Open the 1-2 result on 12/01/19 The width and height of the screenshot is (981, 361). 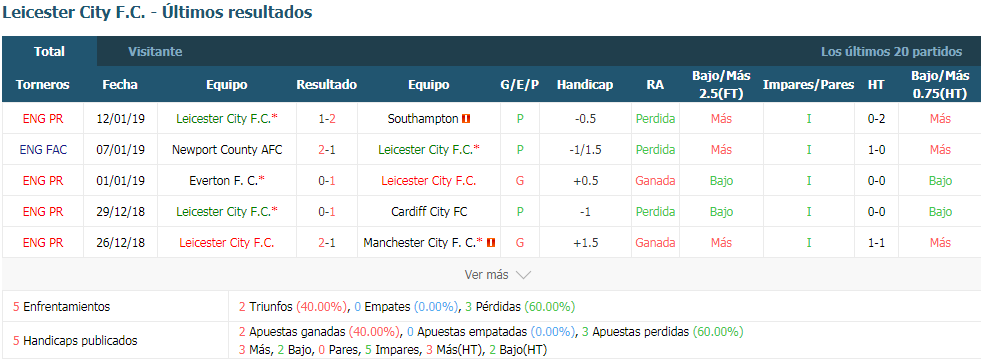point(327,118)
